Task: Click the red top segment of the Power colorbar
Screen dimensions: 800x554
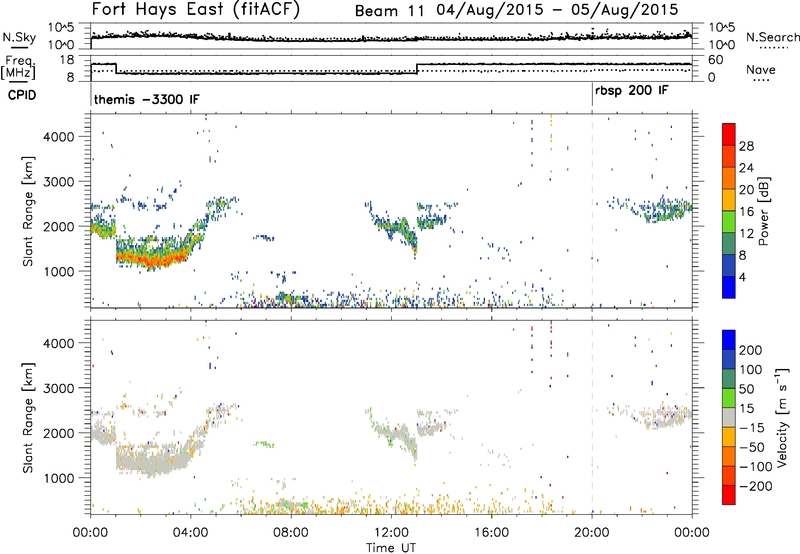Action: (x=729, y=134)
